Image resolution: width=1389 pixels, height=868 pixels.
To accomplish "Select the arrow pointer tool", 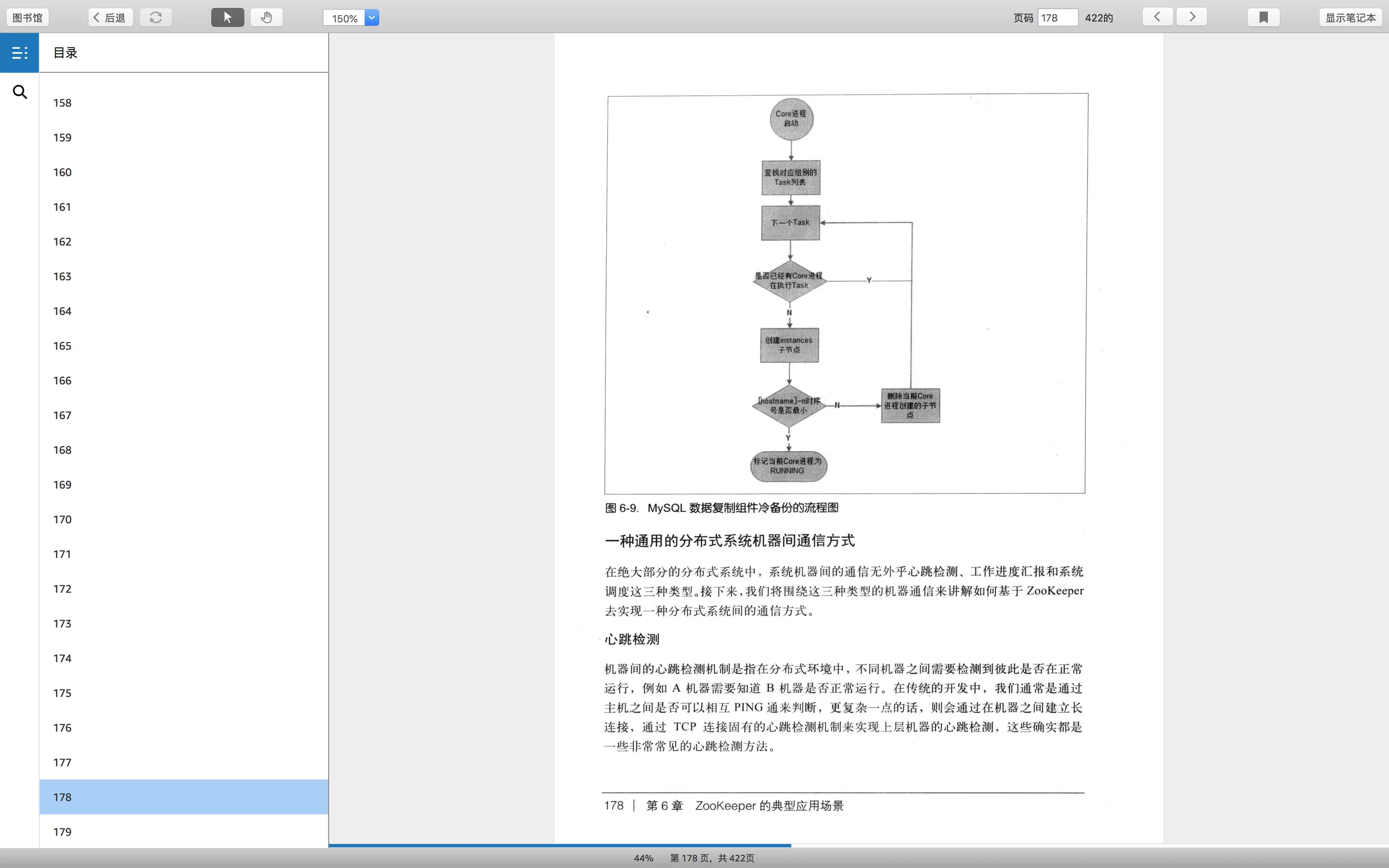I will coord(227,17).
